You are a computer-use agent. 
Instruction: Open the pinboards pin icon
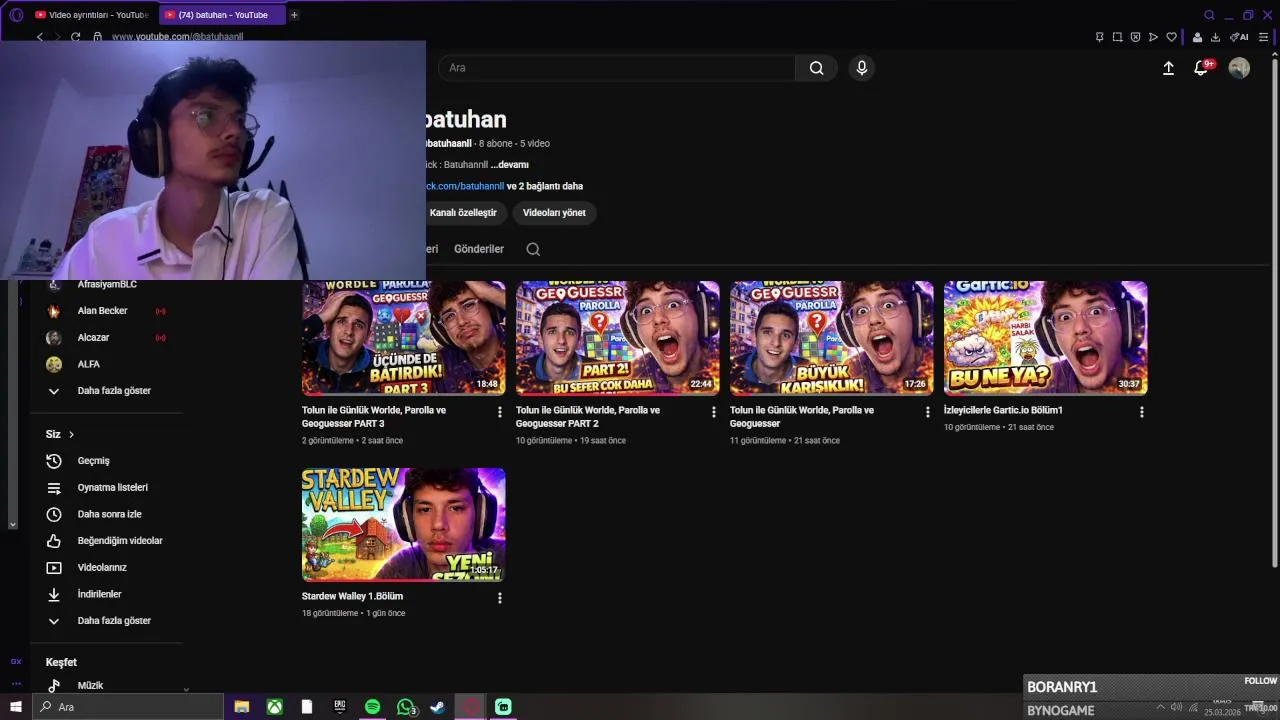click(x=1099, y=37)
